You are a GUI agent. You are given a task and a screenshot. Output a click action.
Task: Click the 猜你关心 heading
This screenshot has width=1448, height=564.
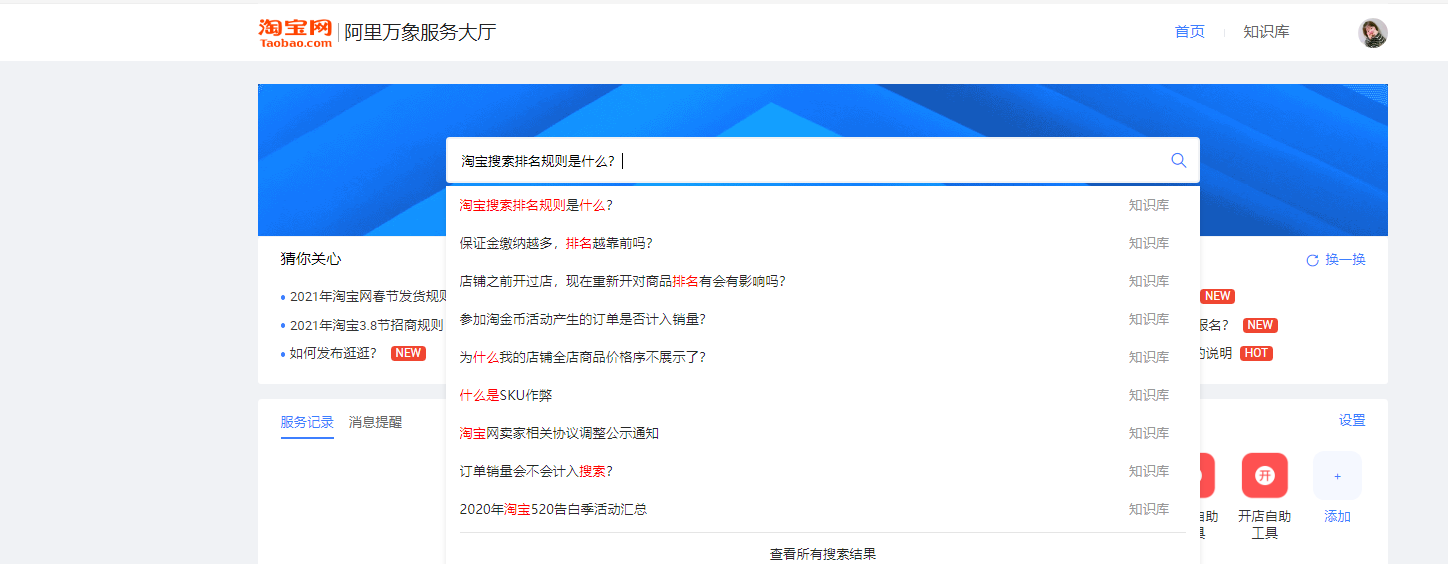311,259
